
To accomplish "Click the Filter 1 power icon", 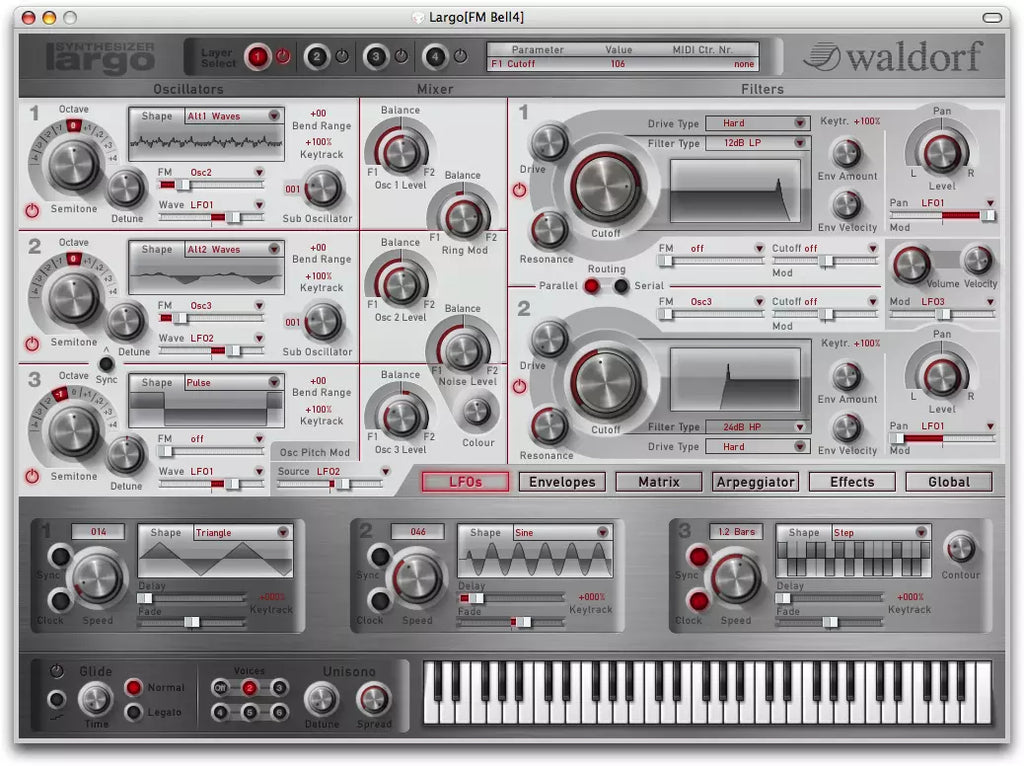I will [x=519, y=190].
